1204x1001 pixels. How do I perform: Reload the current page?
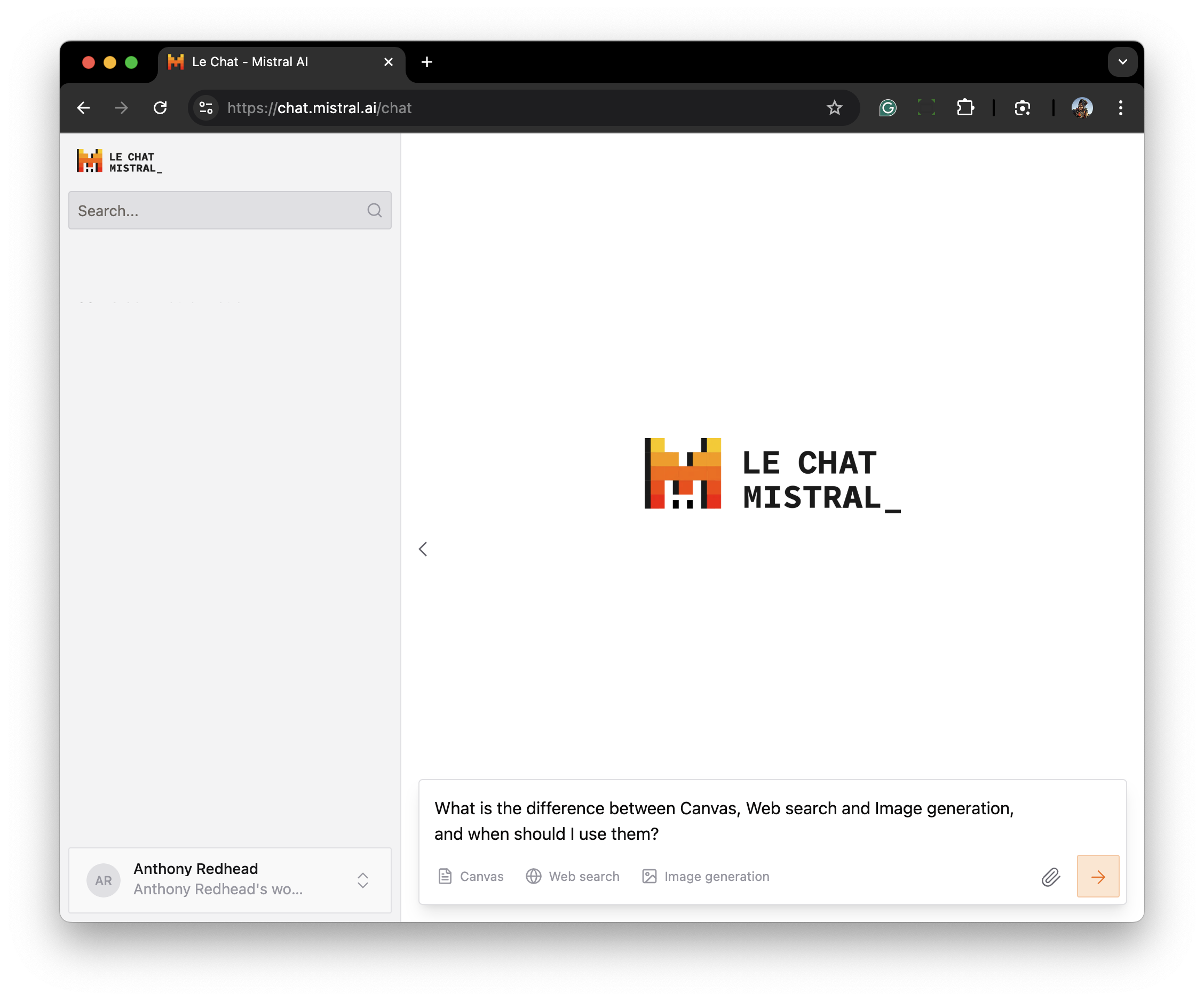[161, 108]
